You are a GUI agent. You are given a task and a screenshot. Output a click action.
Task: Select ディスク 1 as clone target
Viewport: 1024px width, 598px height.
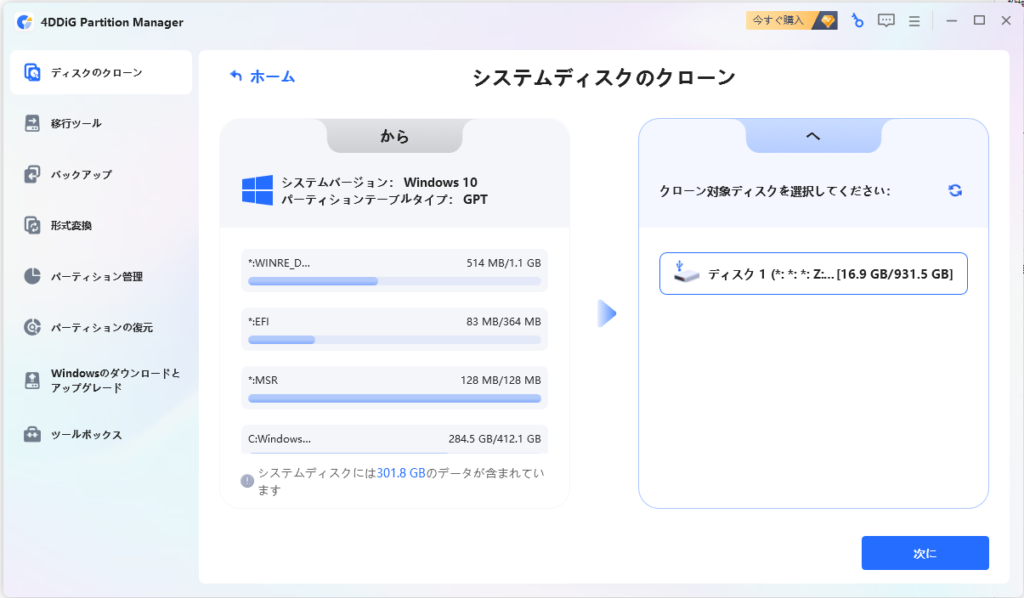click(813, 274)
